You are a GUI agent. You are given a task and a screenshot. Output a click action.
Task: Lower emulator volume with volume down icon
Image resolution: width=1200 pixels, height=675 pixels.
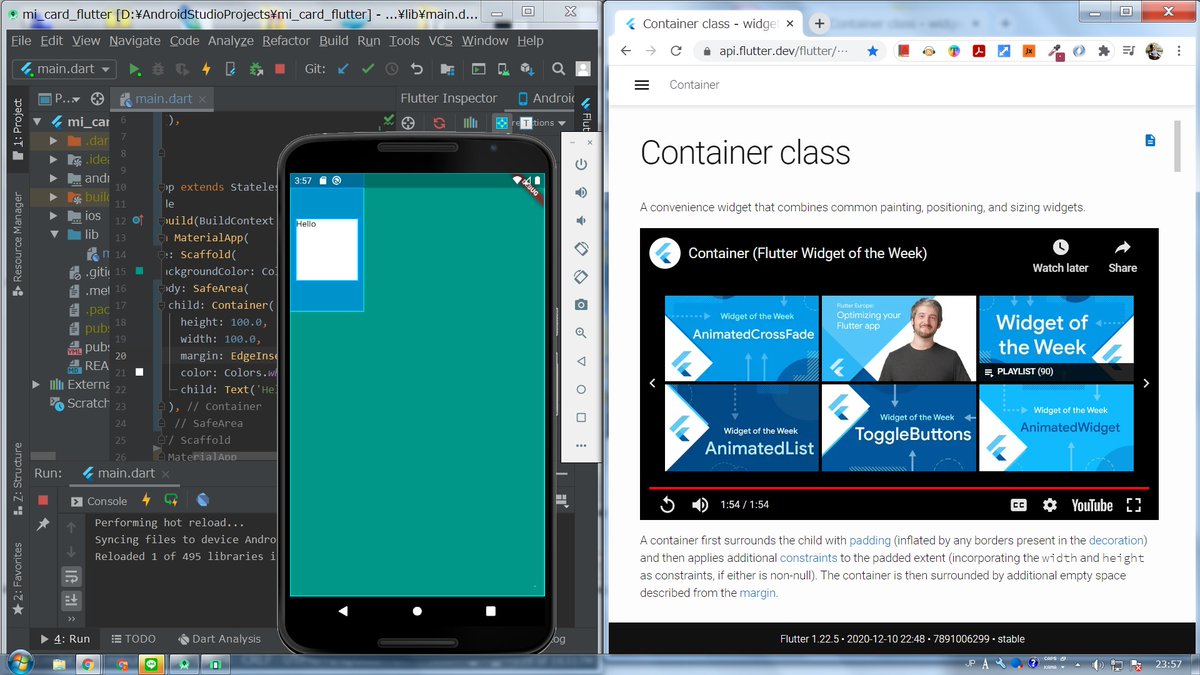pos(581,220)
